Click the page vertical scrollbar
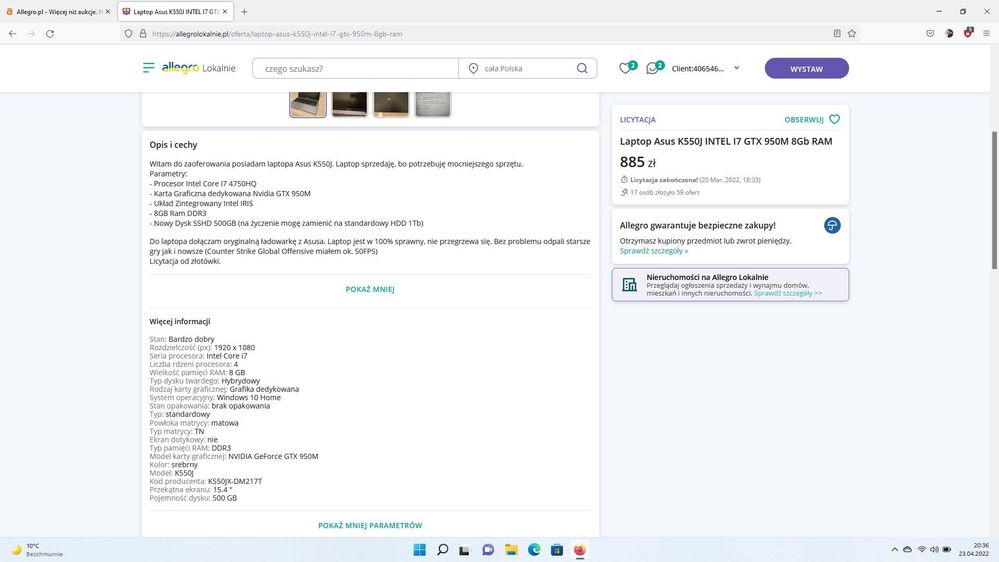The width and height of the screenshot is (999, 562). click(x=993, y=200)
